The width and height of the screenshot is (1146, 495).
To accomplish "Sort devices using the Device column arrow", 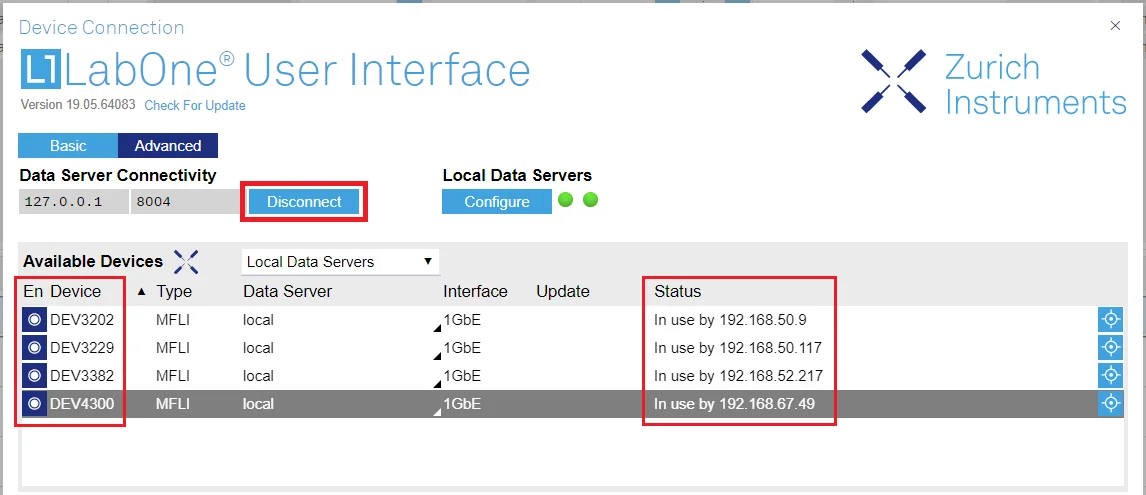I will pyautogui.click(x=142, y=292).
